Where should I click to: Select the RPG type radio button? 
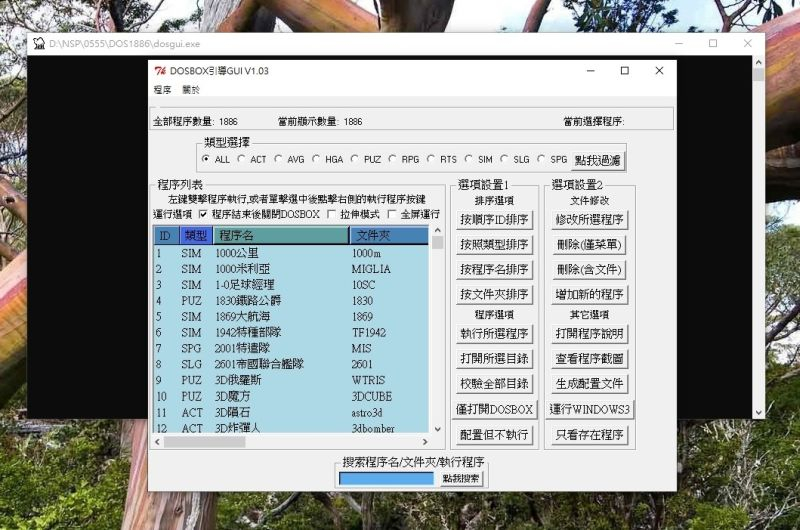[392, 159]
